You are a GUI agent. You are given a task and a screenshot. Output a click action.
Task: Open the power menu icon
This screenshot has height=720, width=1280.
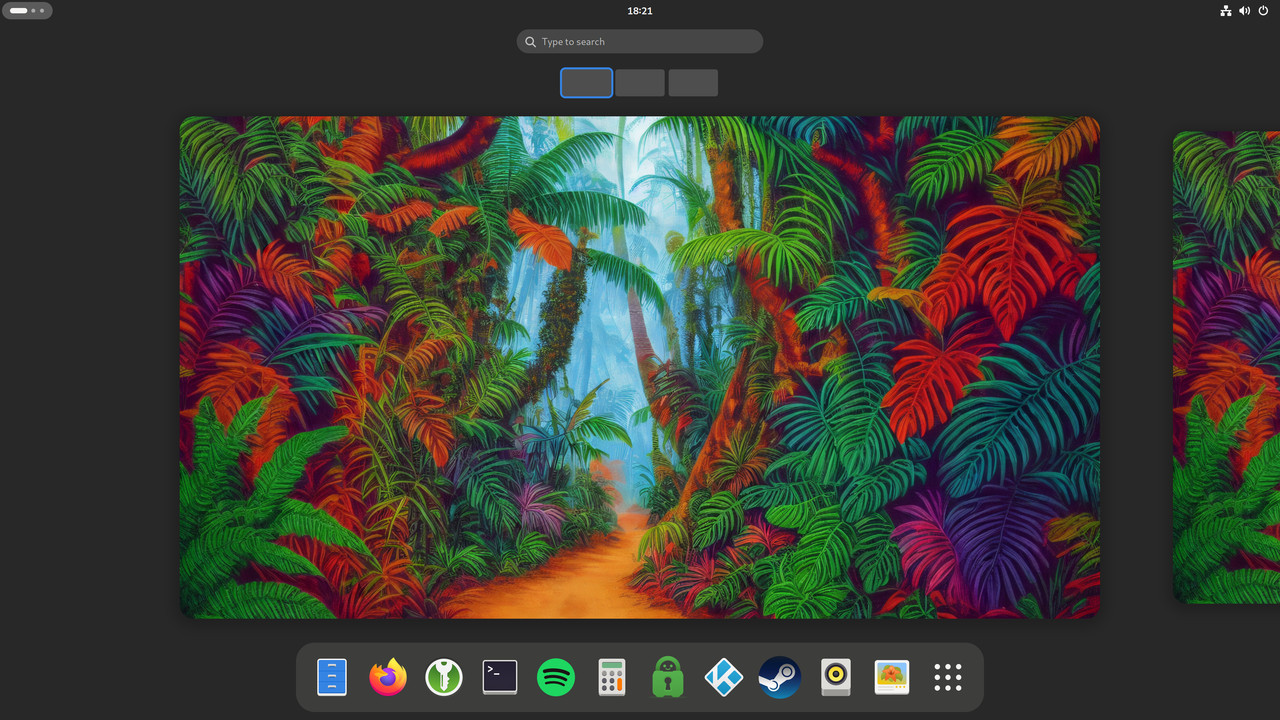coord(1263,11)
